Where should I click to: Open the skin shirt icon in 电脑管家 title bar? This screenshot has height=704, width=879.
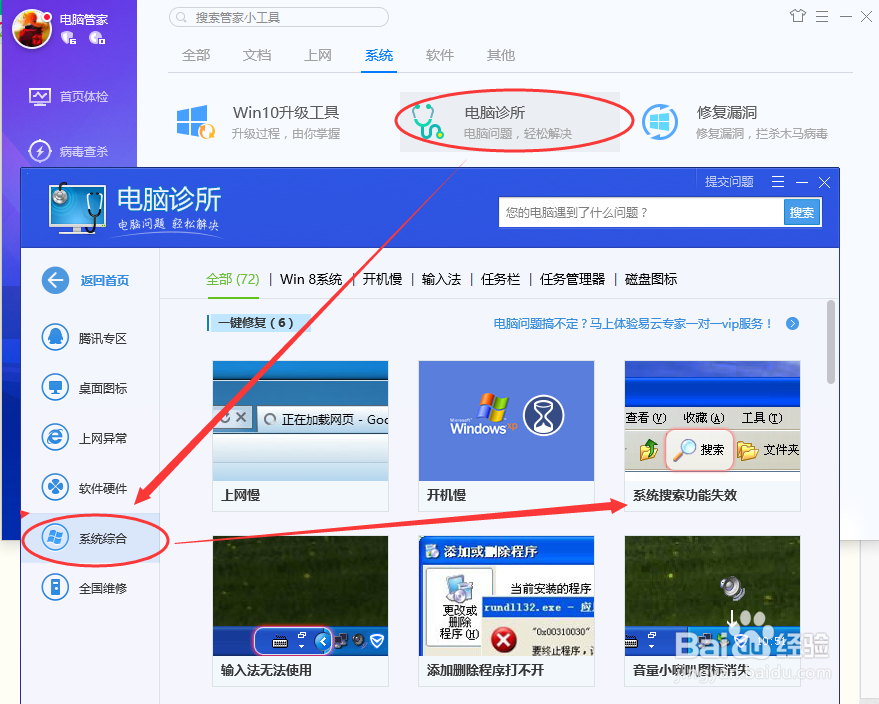tap(798, 16)
